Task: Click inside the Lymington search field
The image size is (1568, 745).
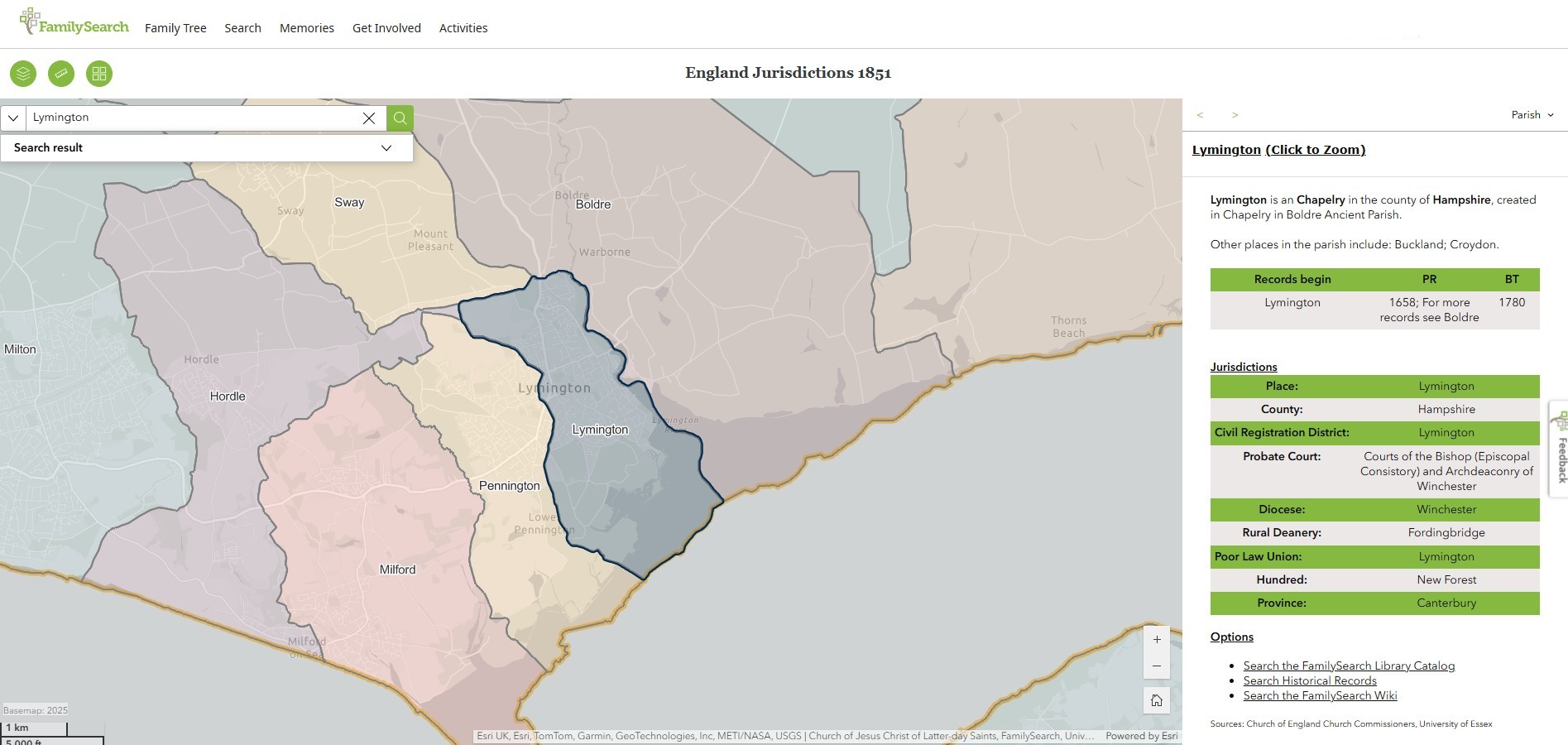Action: pyautogui.click(x=190, y=118)
